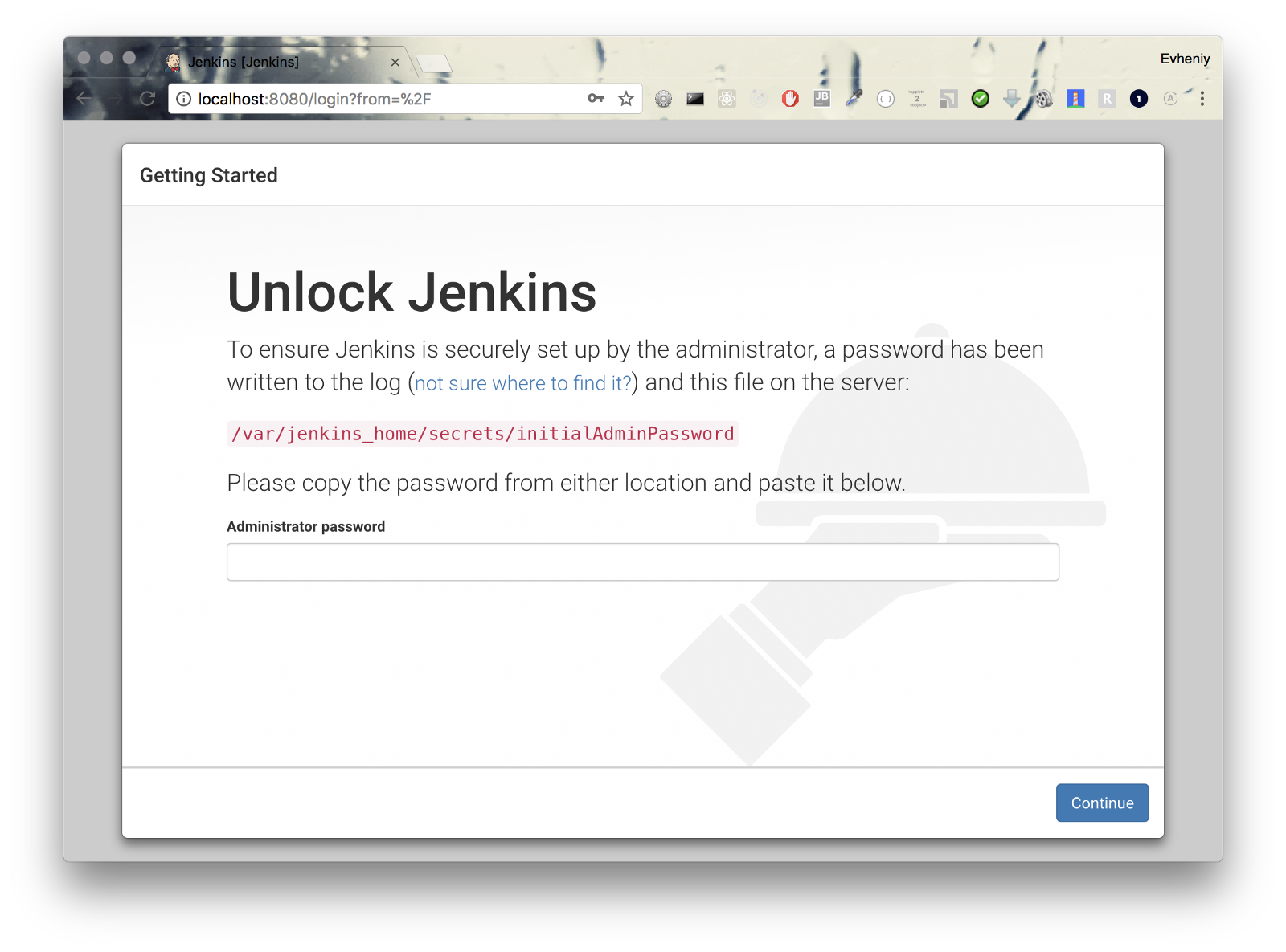
Task: Open the curly braces JSON extension
Action: pos(885,99)
